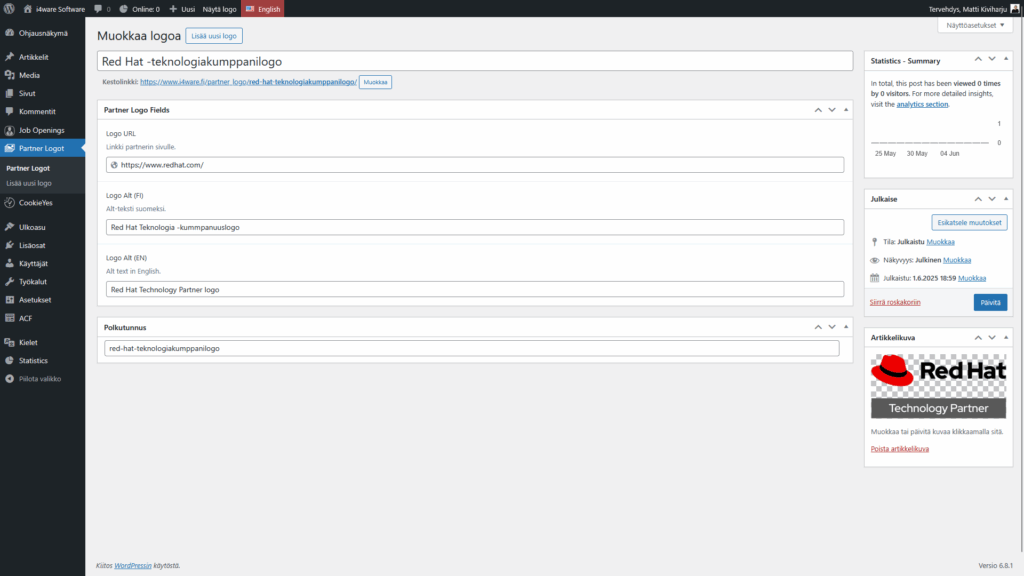Click the Ulkoasu appearance brush icon

(10, 227)
